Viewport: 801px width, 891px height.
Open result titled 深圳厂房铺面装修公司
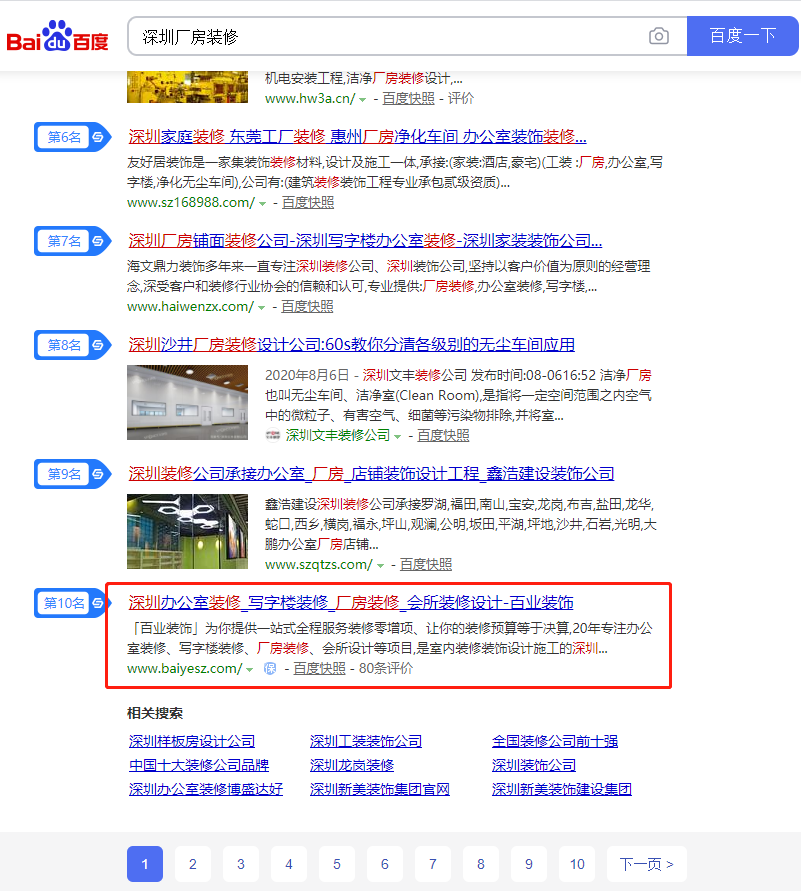point(365,240)
